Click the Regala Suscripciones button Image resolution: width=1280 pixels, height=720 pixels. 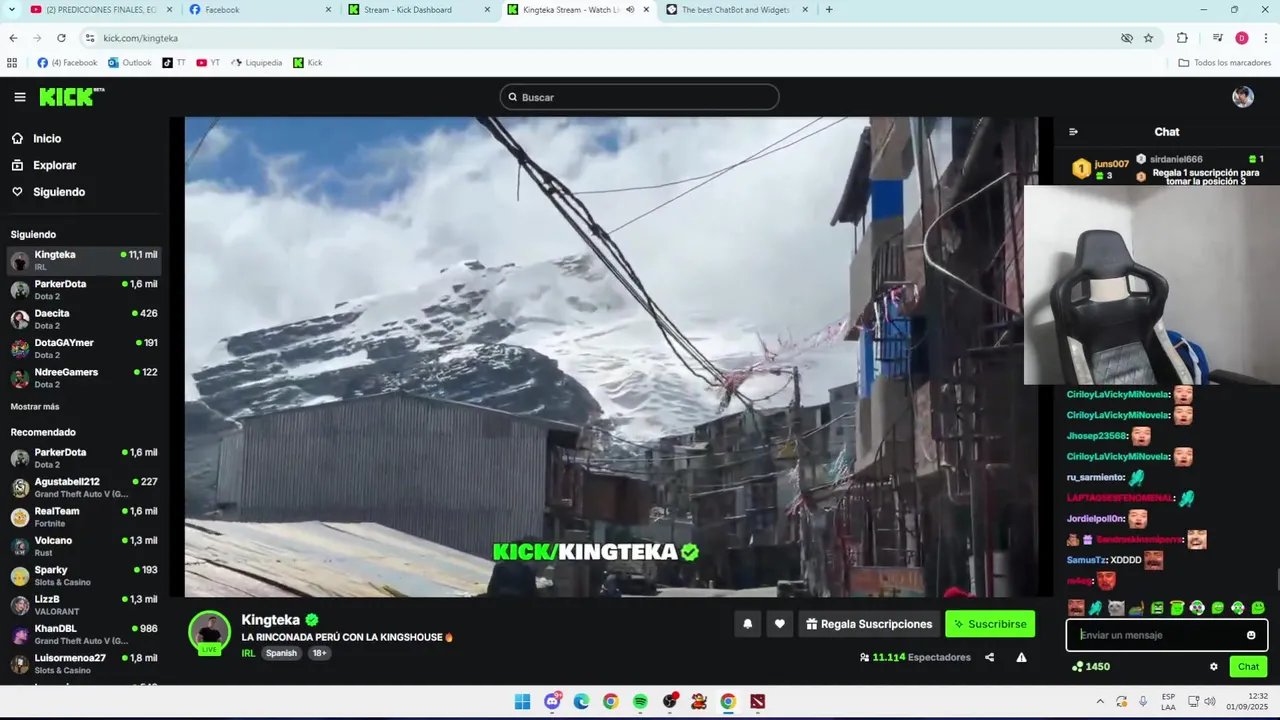(x=869, y=624)
